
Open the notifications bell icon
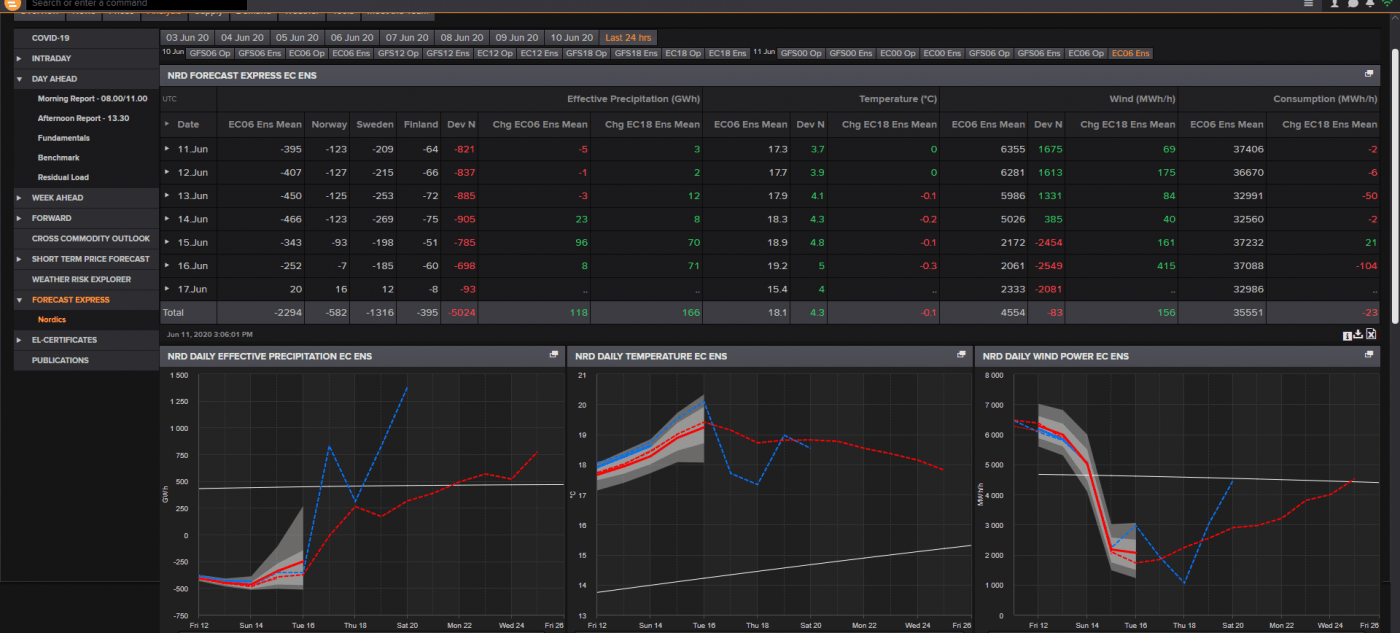(1369, 4)
